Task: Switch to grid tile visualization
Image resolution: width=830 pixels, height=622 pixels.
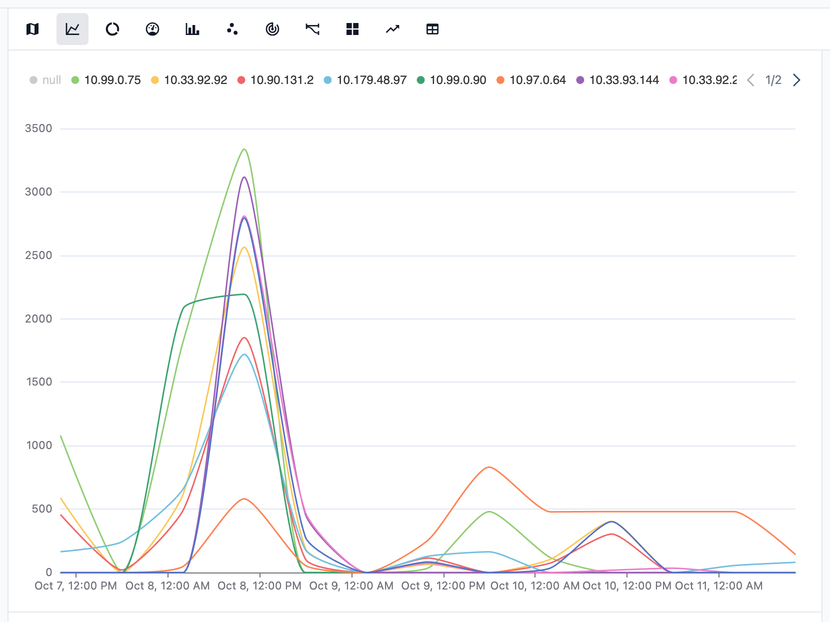Action: [352, 29]
